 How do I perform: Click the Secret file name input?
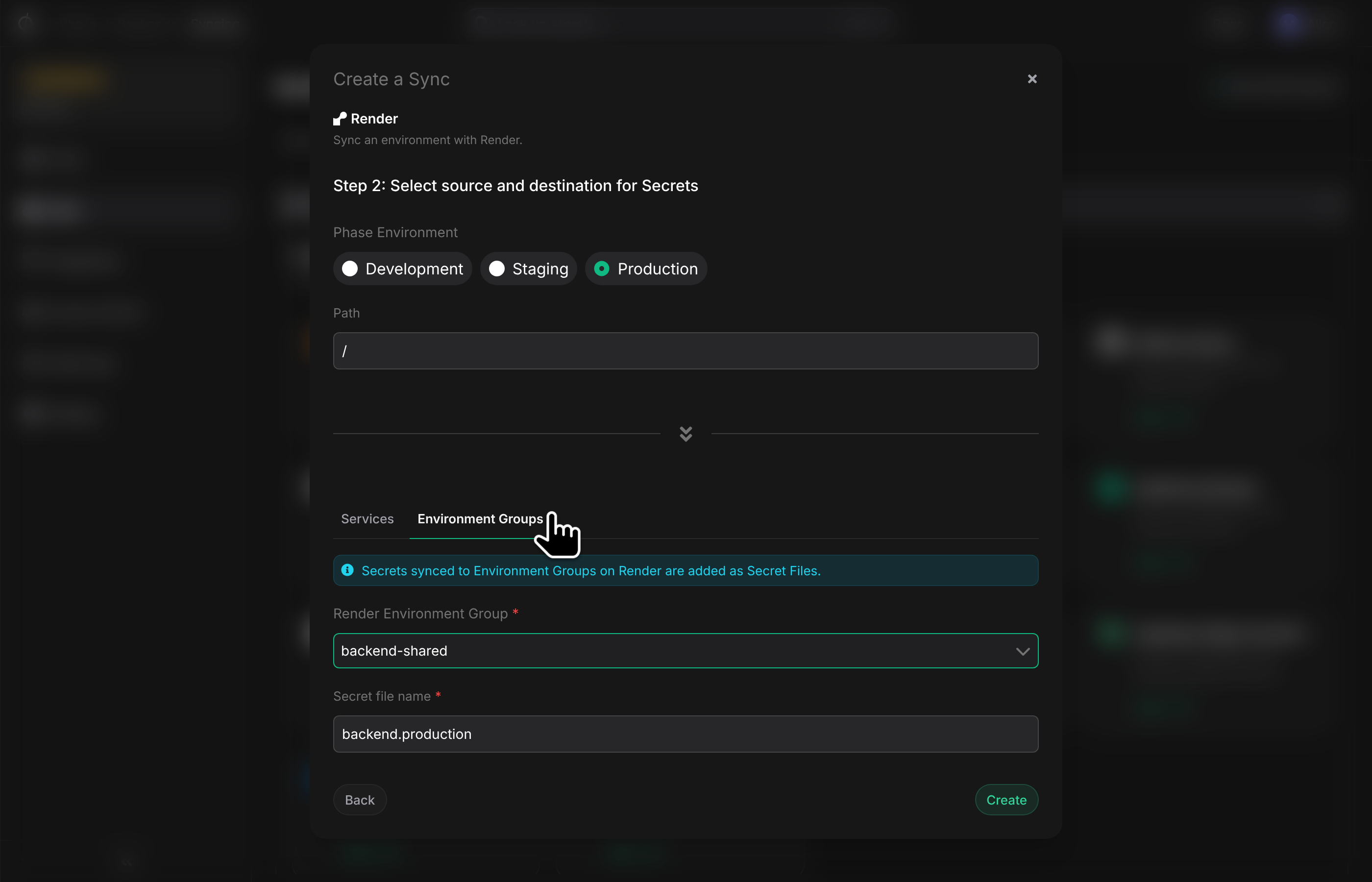coord(686,734)
